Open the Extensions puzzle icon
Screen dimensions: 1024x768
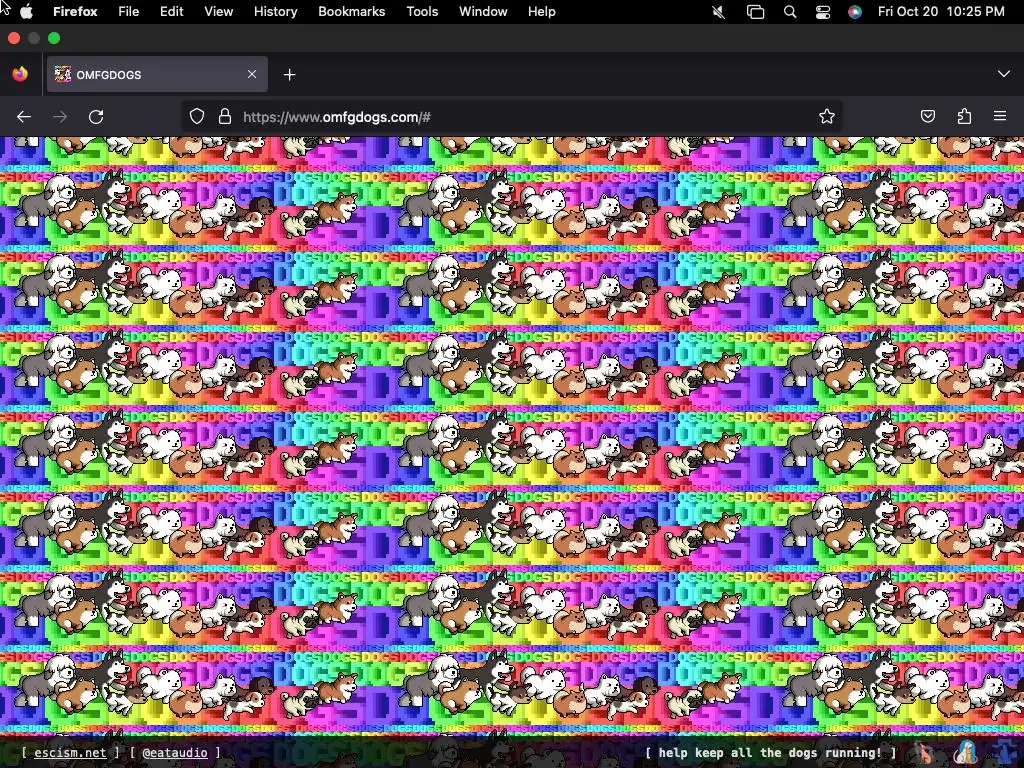(964, 117)
